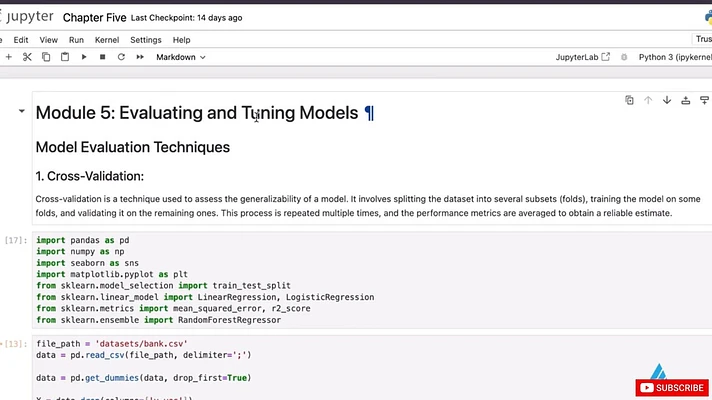Click the Model Evaluation Techniques heading
Viewport: 712px width, 400px height.
[x=133, y=147]
